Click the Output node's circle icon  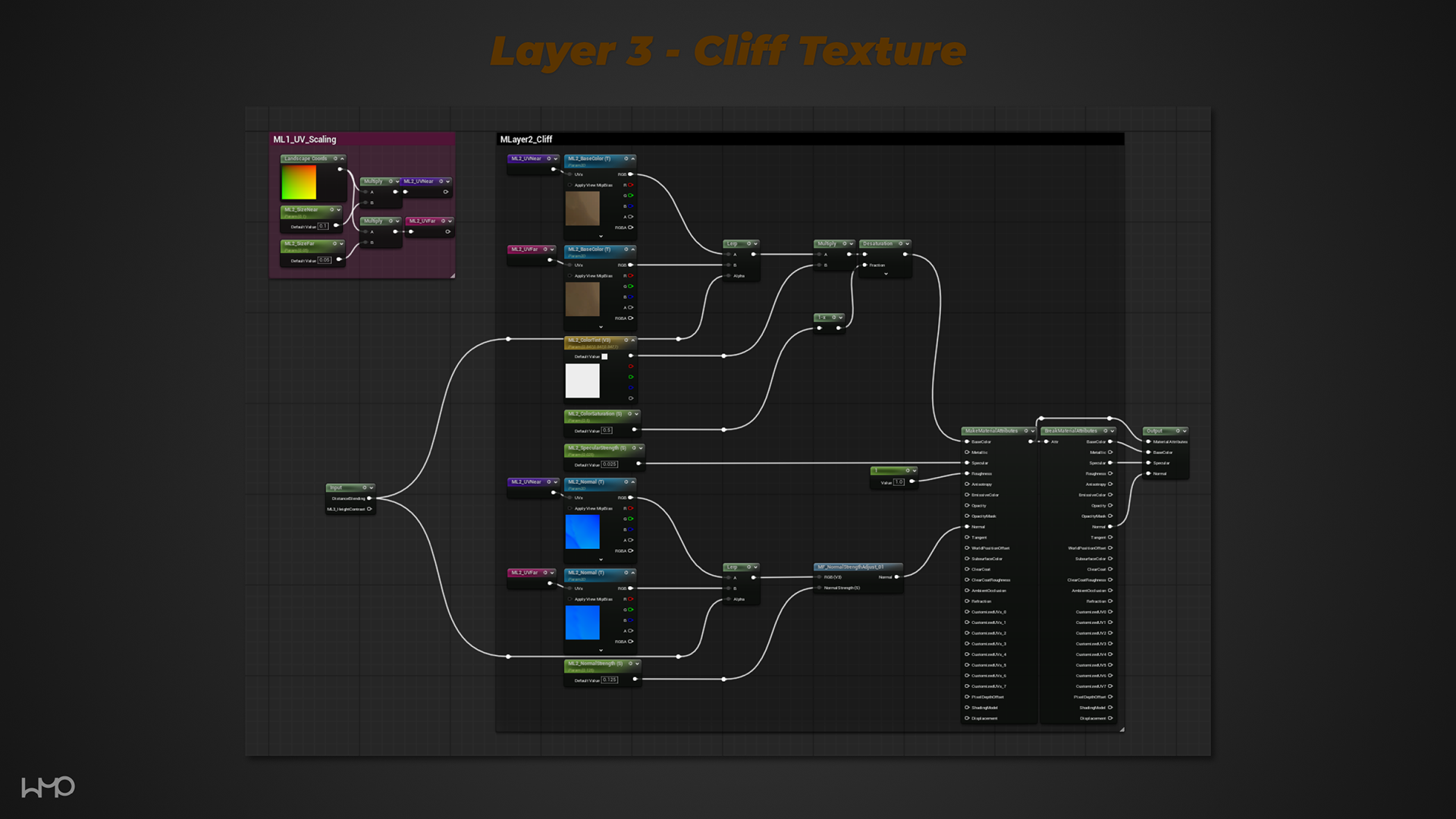[1178, 431]
